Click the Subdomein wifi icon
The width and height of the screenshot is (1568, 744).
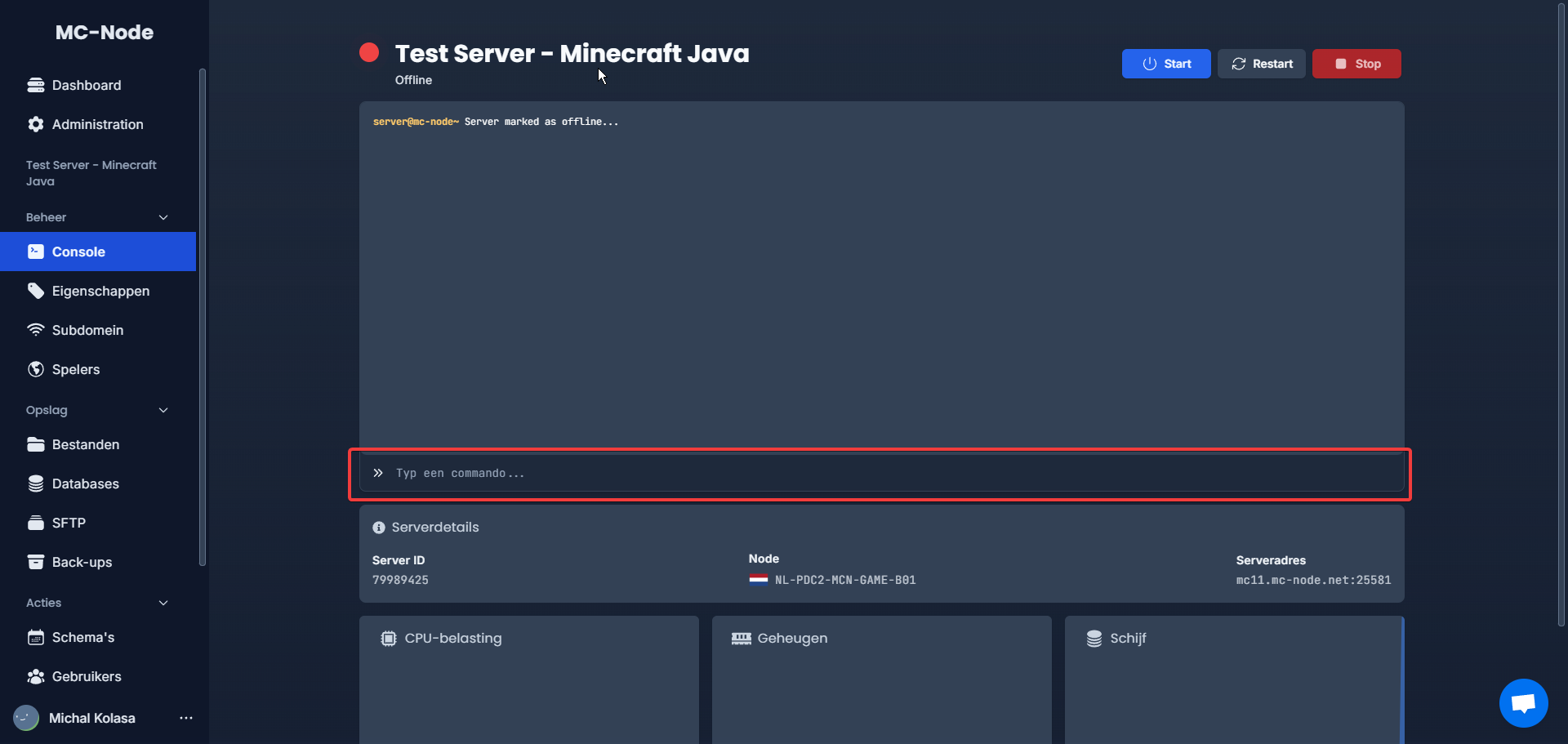click(x=36, y=330)
